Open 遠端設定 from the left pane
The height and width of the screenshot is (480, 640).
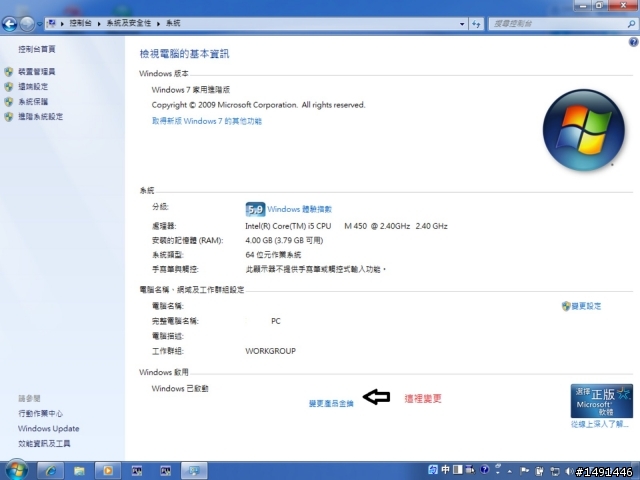pos(33,87)
